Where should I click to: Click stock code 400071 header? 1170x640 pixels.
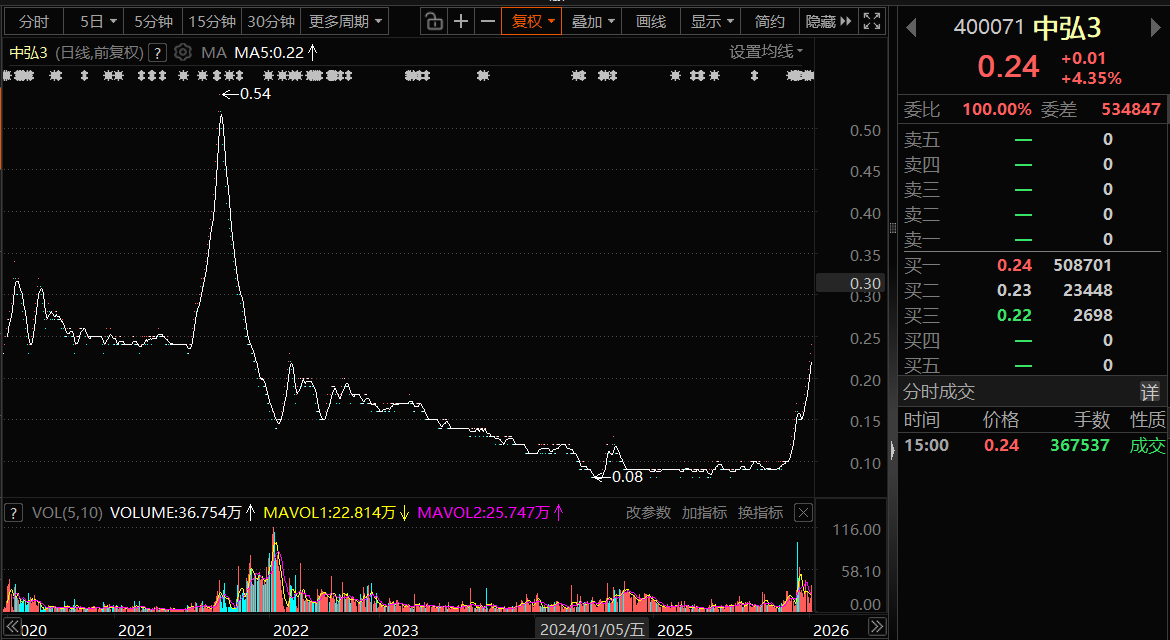point(989,28)
